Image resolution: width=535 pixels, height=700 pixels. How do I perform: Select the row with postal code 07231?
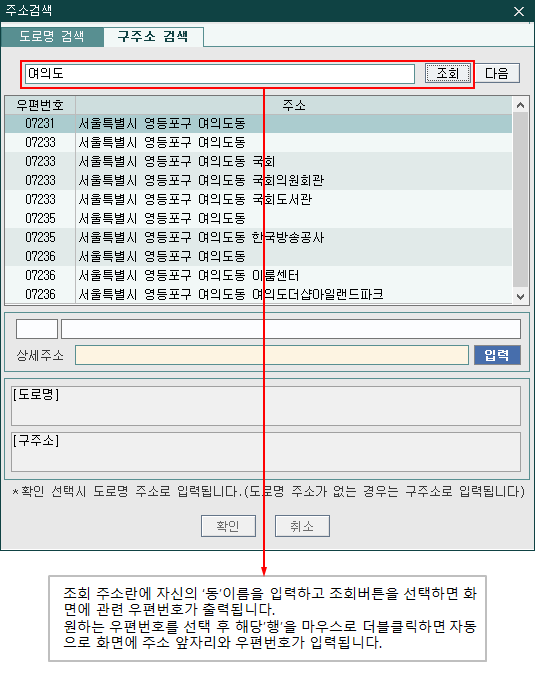click(x=259, y=124)
